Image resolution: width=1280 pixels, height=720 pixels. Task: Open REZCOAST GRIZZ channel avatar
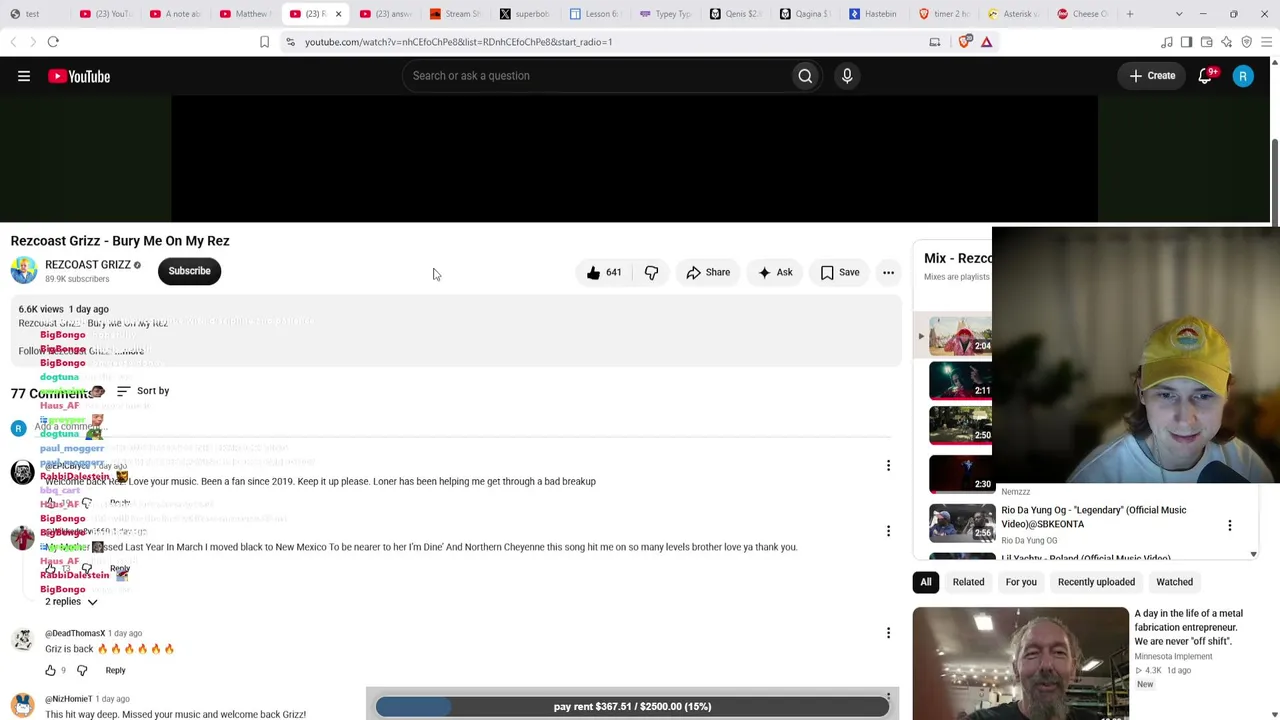24,271
